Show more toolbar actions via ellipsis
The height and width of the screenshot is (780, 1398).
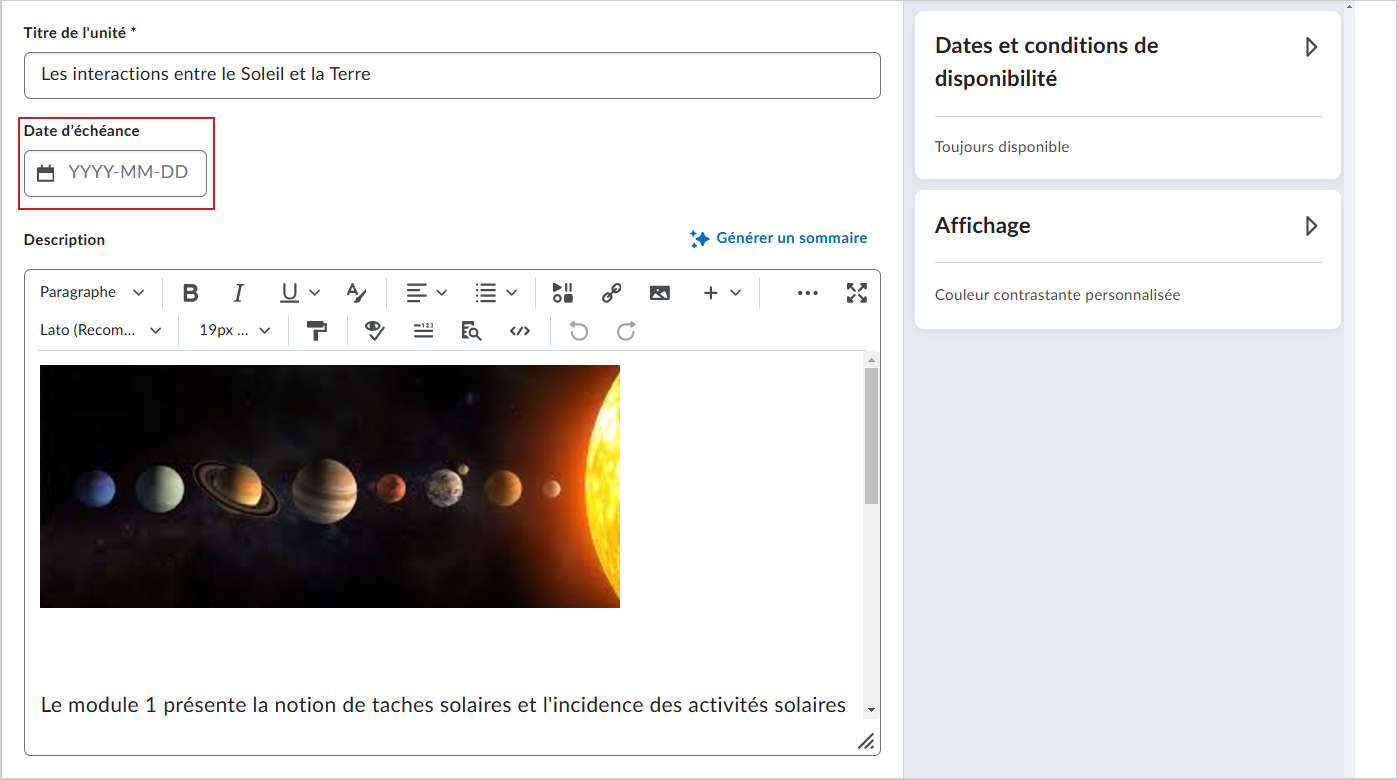click(808, 293)
